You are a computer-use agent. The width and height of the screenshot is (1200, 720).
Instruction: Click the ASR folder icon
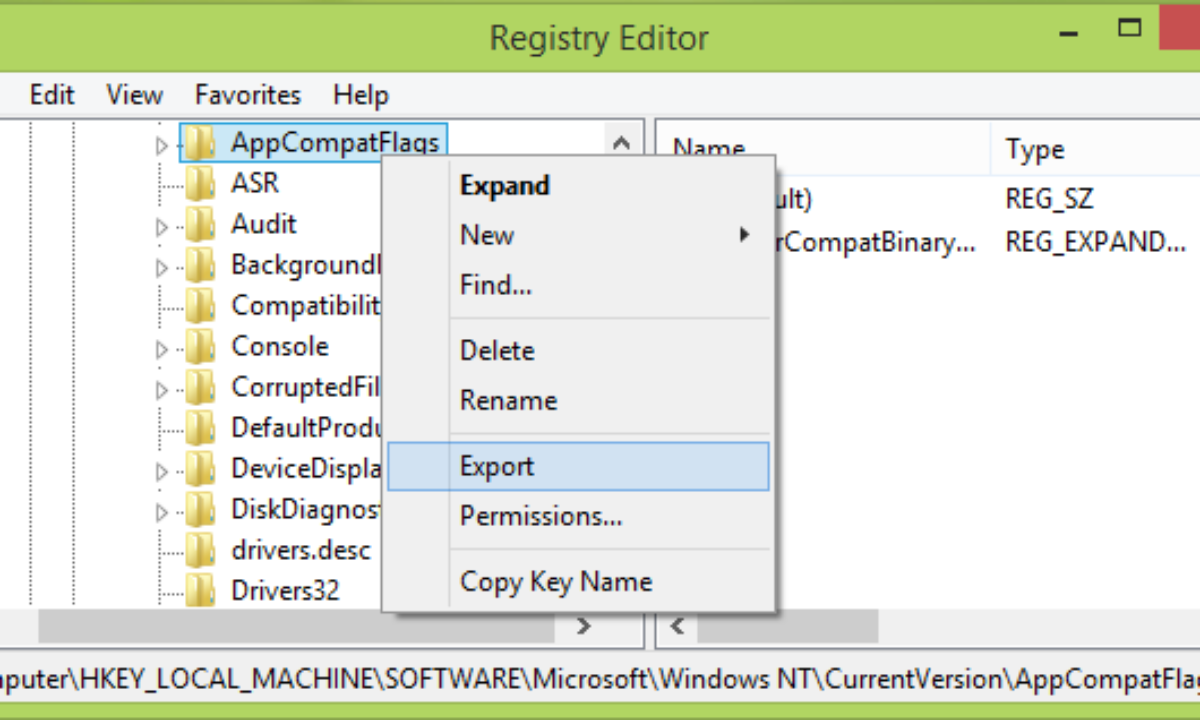click(200, 184)
